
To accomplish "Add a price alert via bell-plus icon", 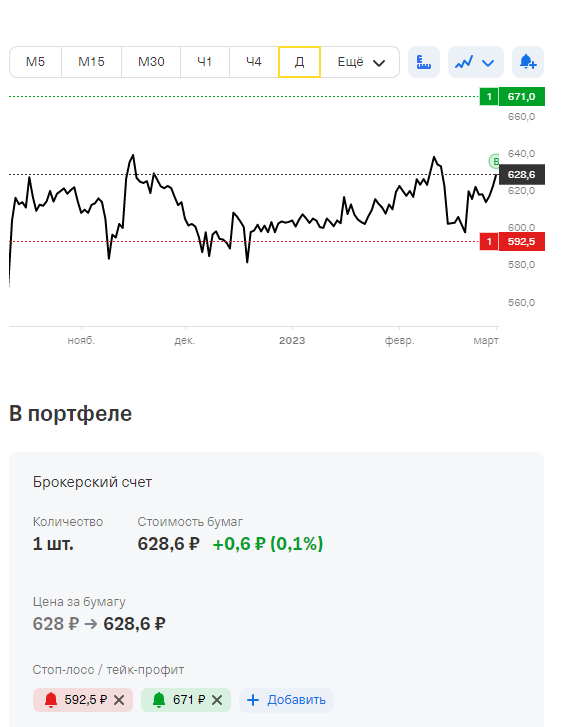I will [528, 62].
